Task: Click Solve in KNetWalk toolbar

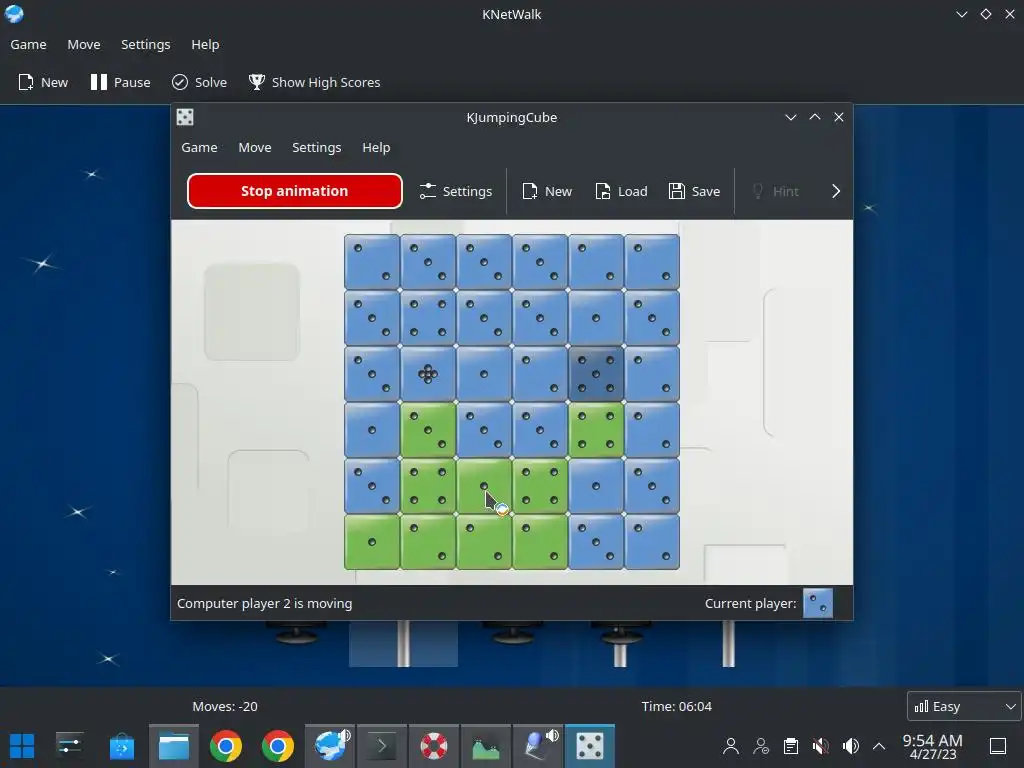Action: pyautogui.click(x=199, y=82)
